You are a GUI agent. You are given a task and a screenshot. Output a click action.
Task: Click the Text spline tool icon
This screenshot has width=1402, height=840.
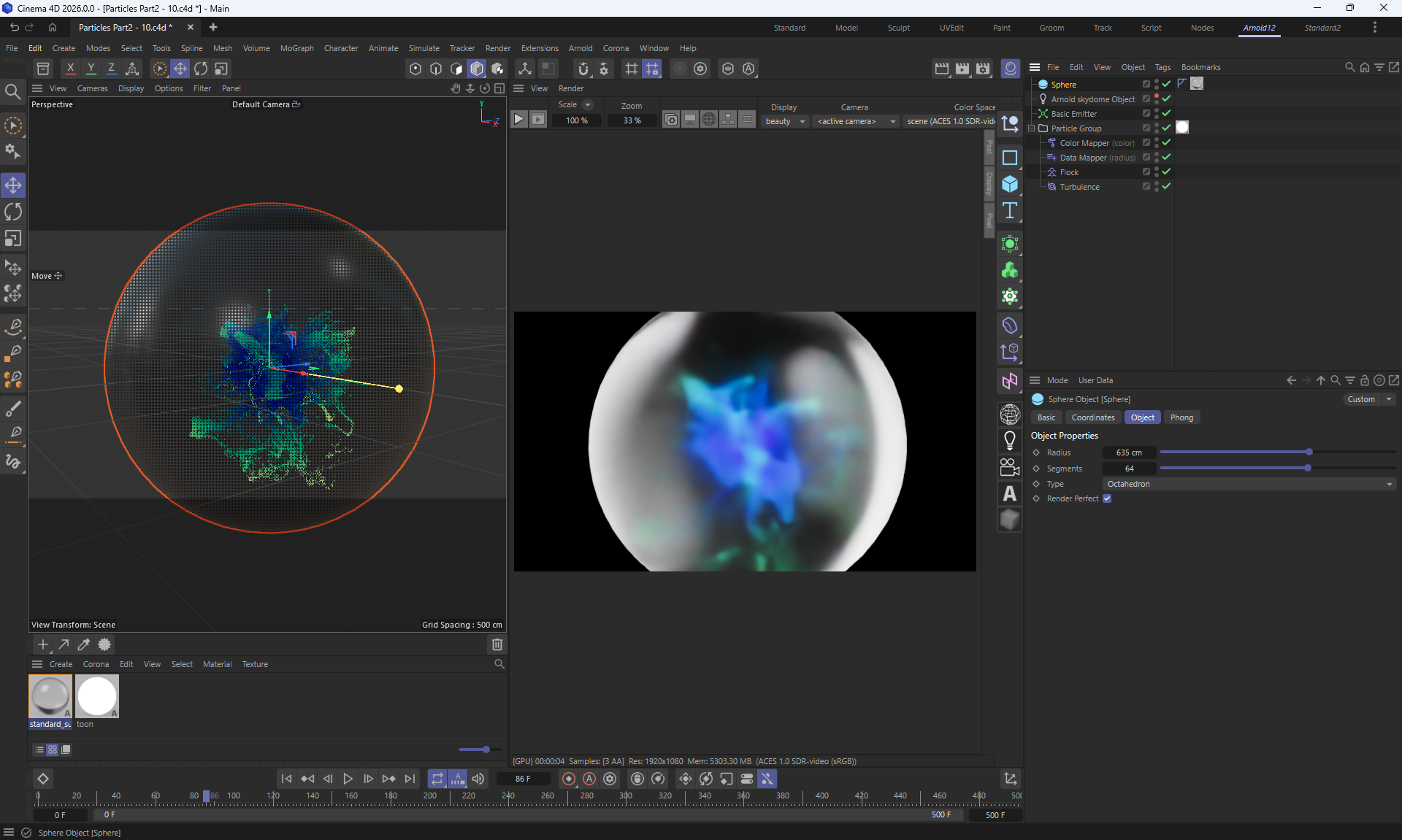tap(1010, 211)
